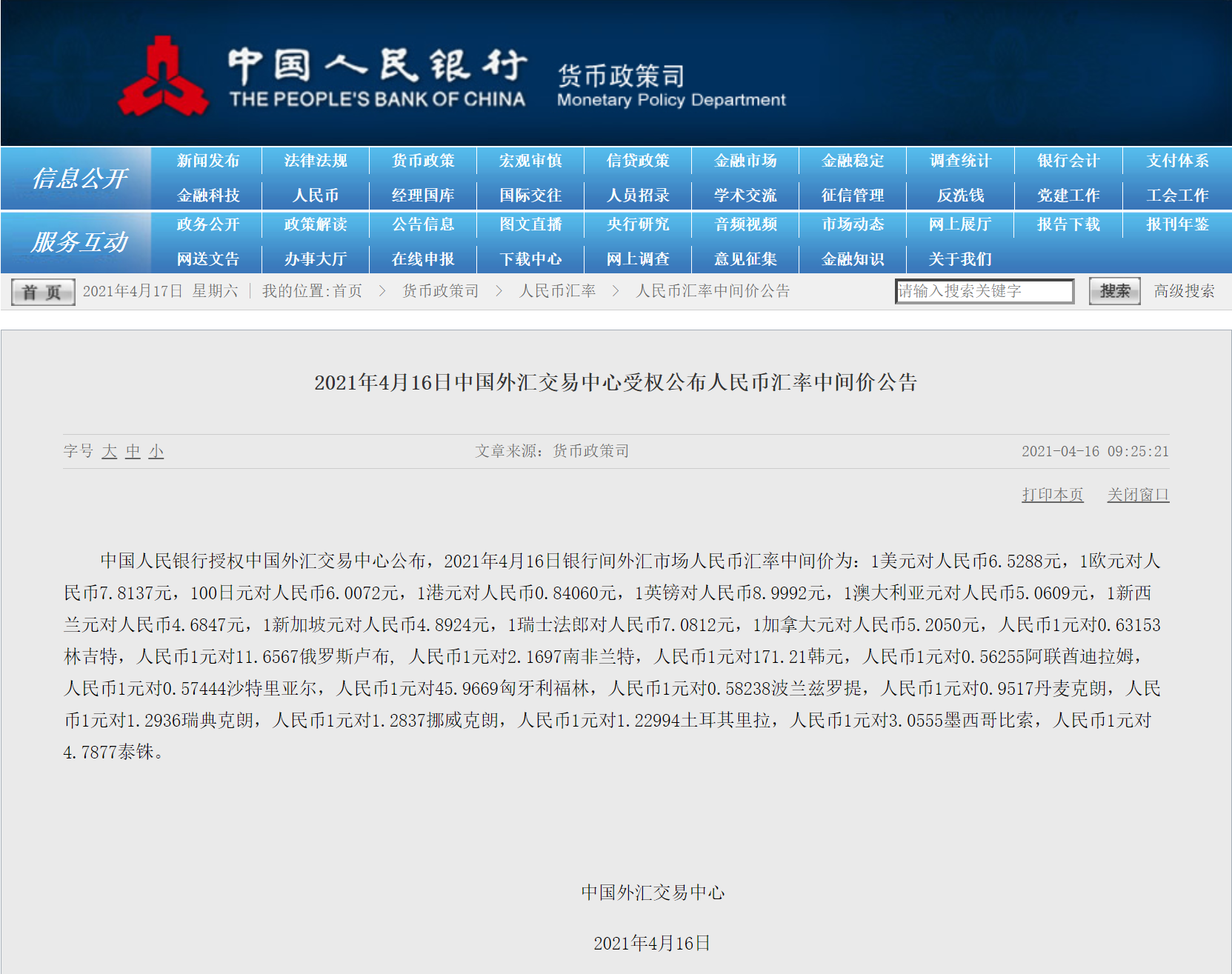Go to 银行会计 section

tap(1068, 161)
